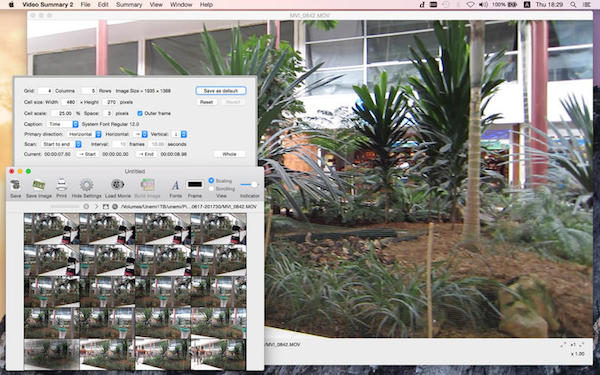This screenshot has width=600, height=375.
Task: Open the Fonts panel icon
Action: 175,185
